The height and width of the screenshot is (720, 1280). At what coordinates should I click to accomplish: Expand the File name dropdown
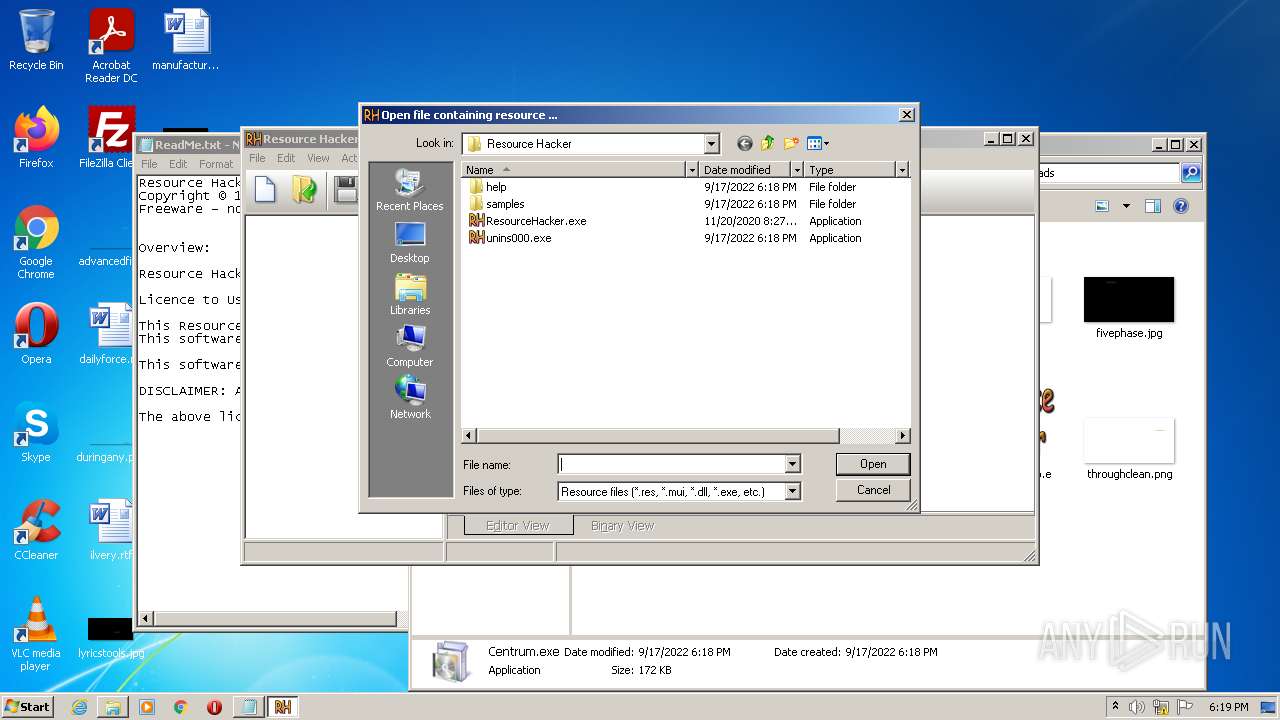[792, 464]
